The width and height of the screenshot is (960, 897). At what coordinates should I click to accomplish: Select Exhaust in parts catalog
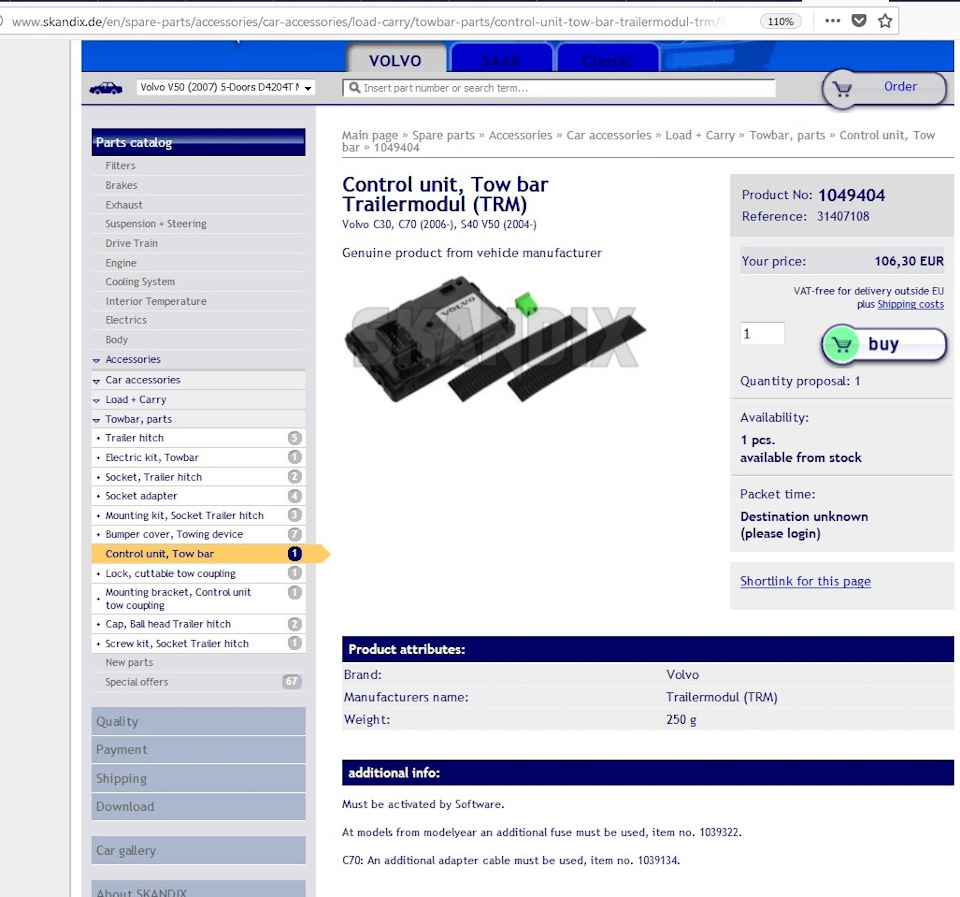click(124, 205)
